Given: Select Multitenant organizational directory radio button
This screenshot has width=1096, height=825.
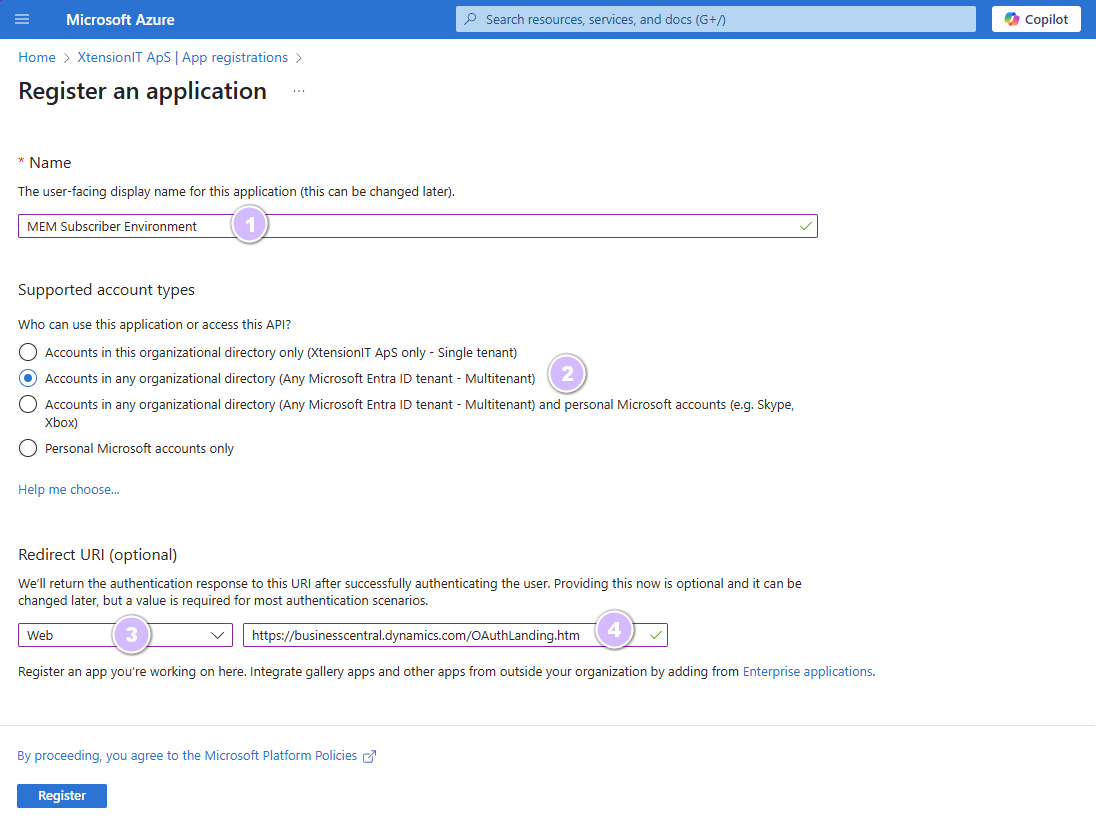Looking at the screenshot, I should 28,378.
